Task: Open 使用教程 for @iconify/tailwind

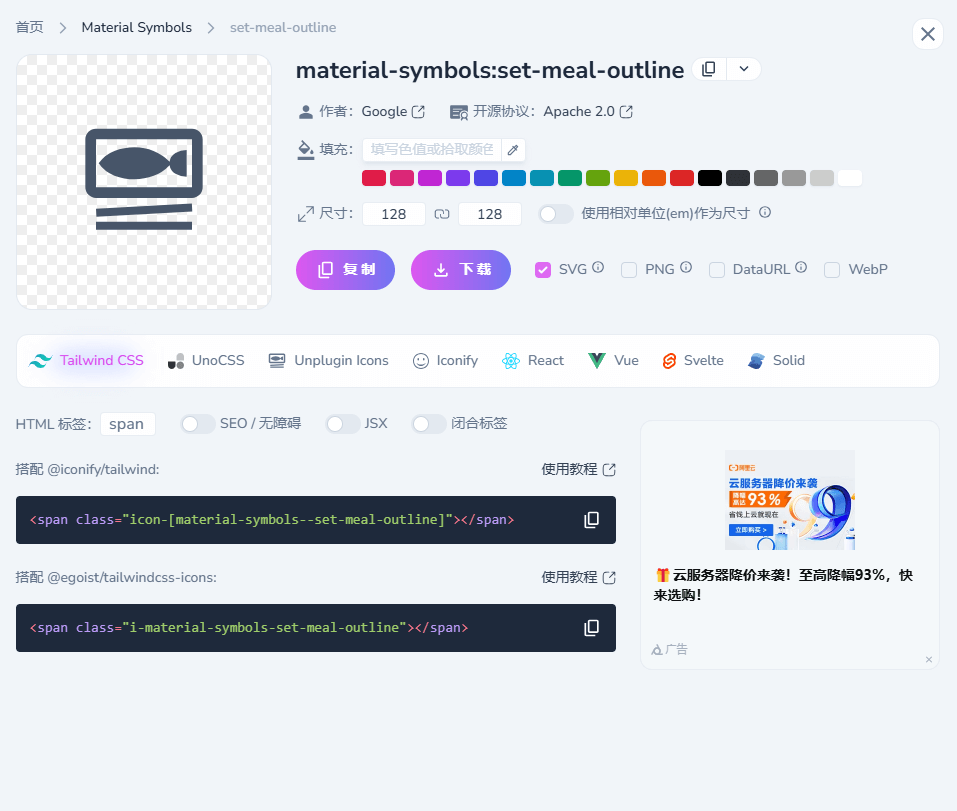Action: tap(579, 469)
